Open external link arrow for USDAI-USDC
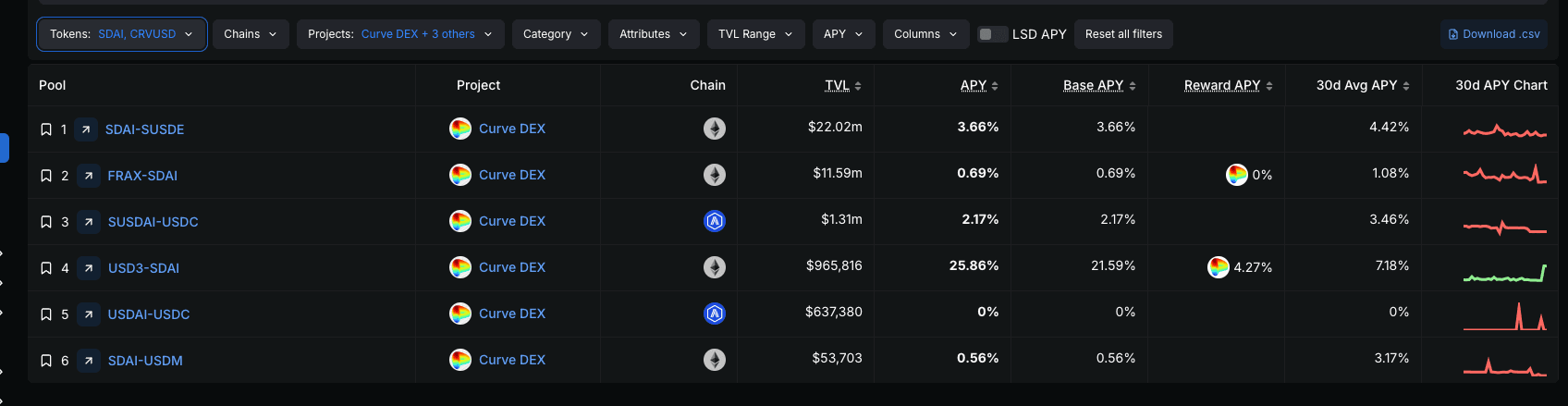The image size is (1568, 406). tap(89, 314)
